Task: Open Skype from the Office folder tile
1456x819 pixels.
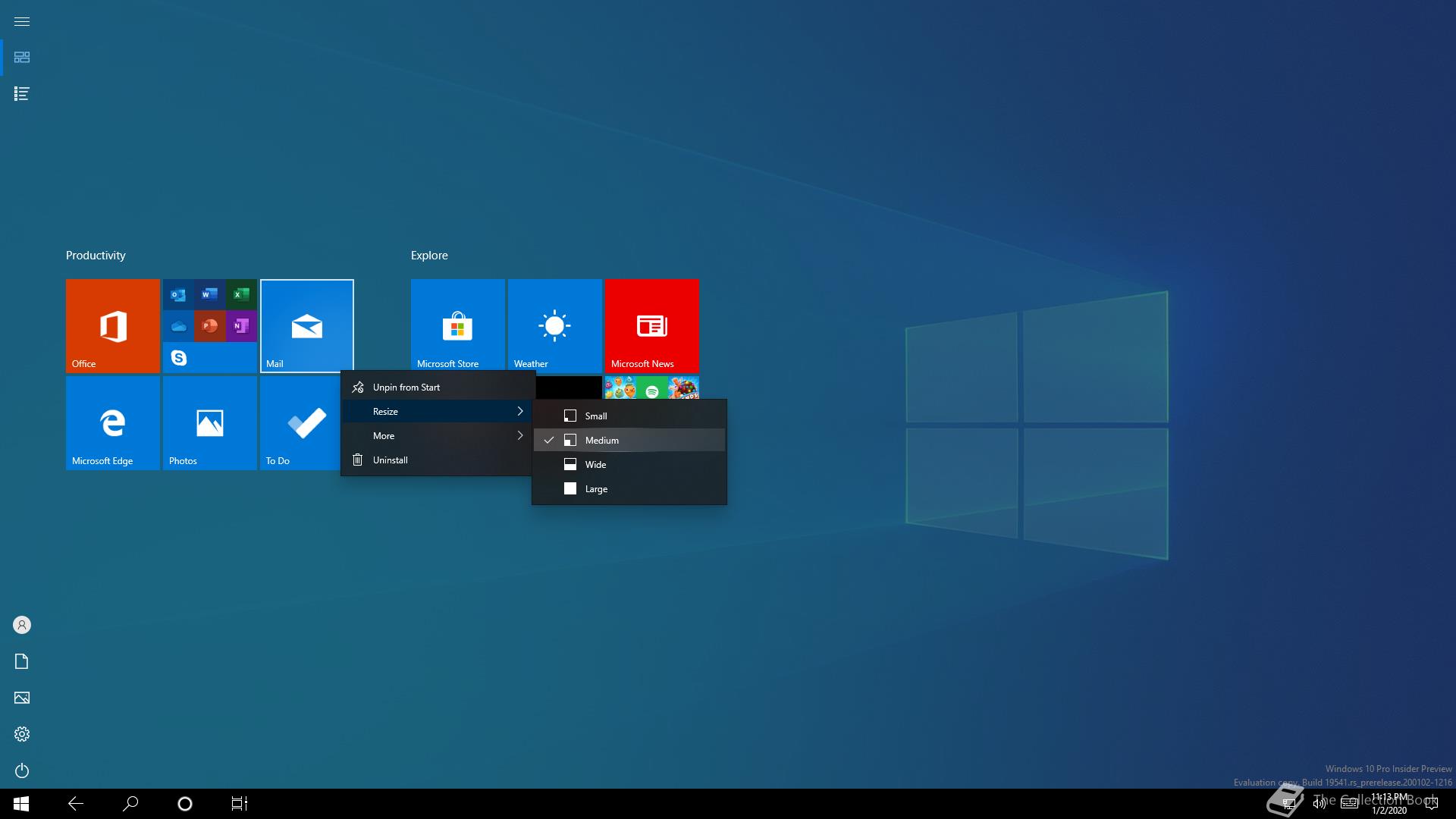Action: (179, 357)
